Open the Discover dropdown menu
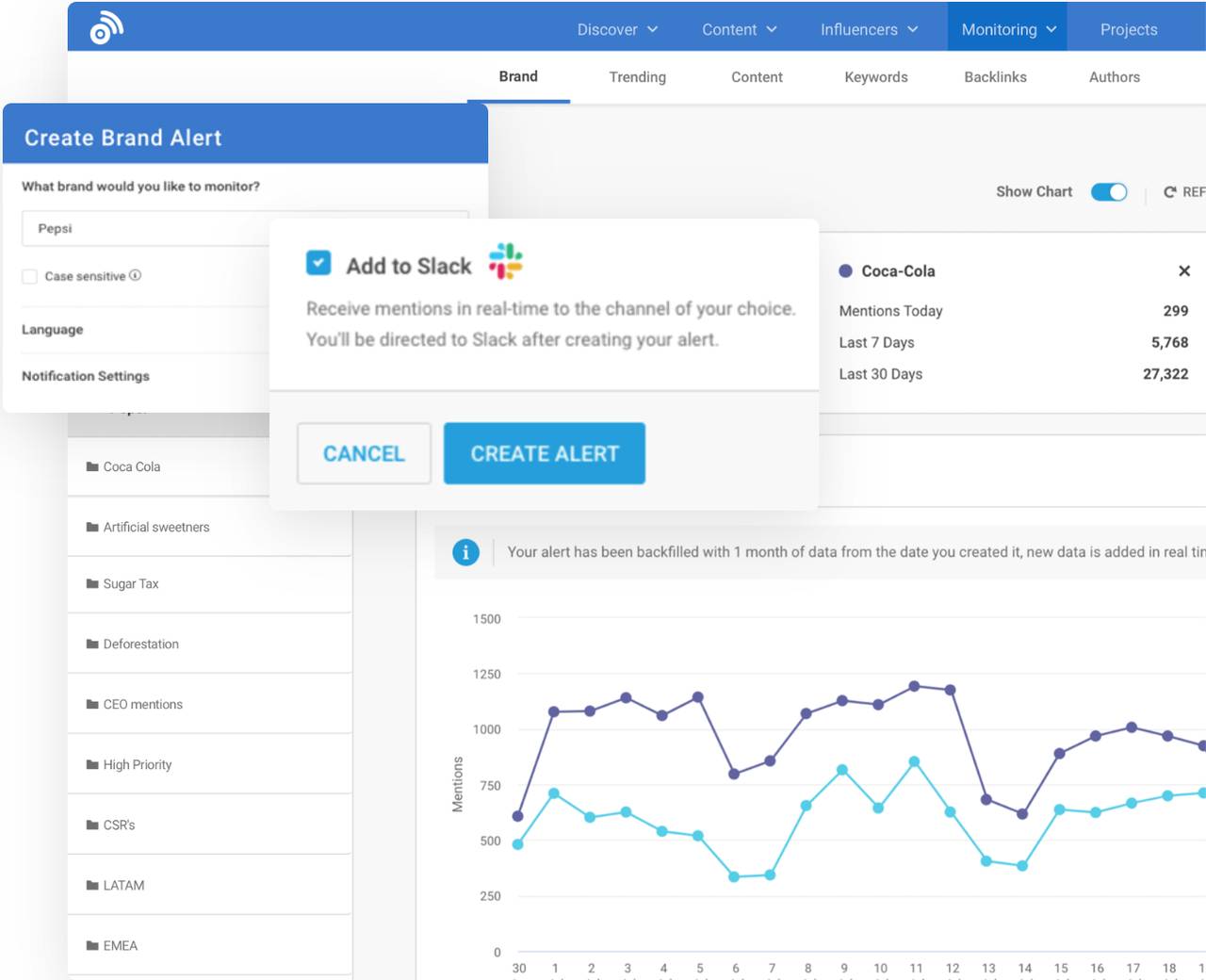 pyautogui.click(x=617, y=29)
